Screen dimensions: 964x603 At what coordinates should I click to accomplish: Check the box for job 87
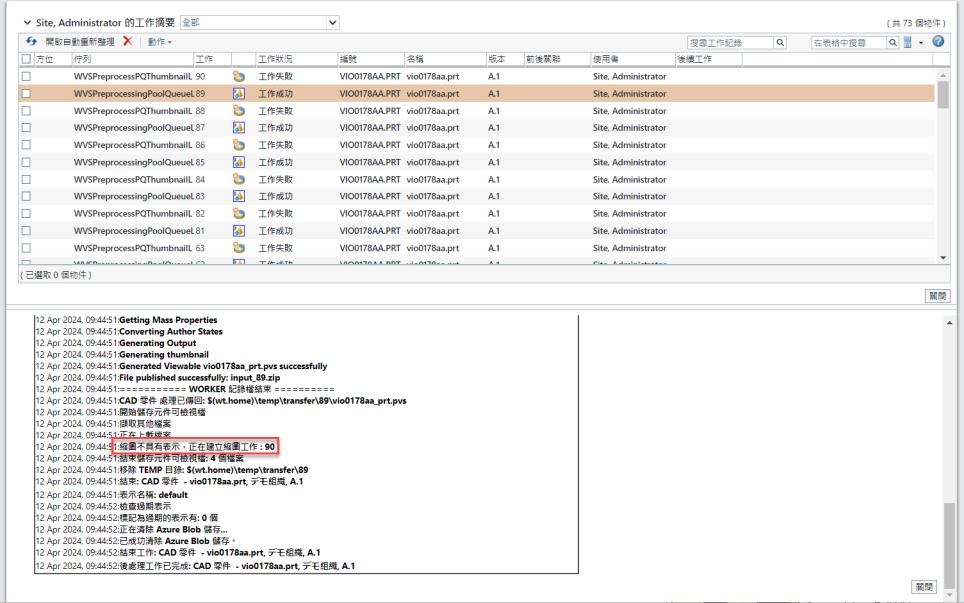click(26, 128)
